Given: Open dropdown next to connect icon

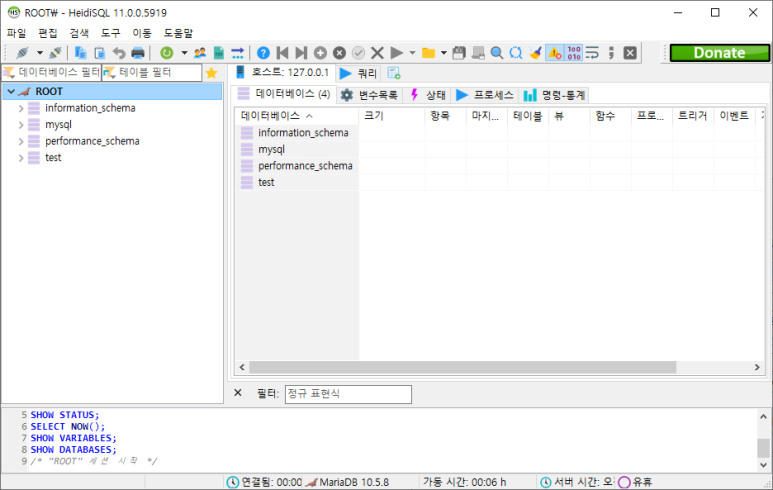Looking at the screenshot, I should 39,53.
